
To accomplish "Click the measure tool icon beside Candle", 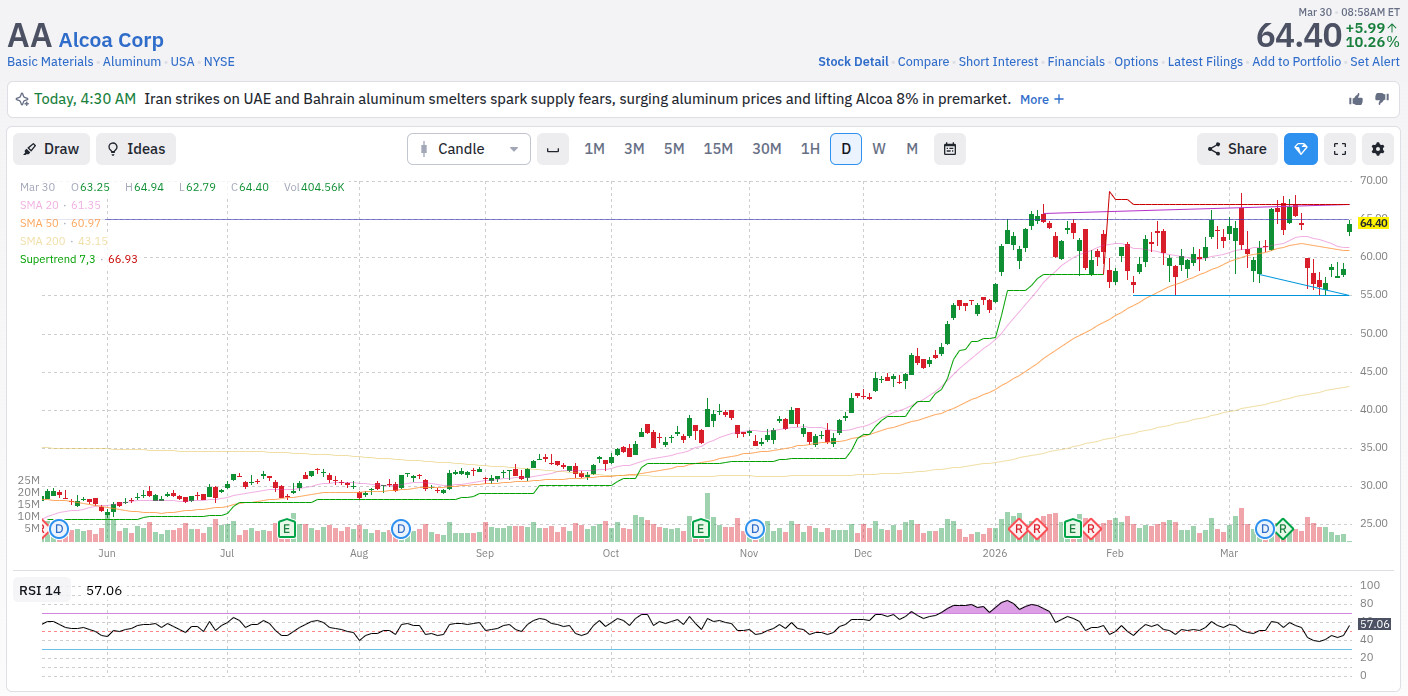I will pyautogui.click(x=552, y=149).
